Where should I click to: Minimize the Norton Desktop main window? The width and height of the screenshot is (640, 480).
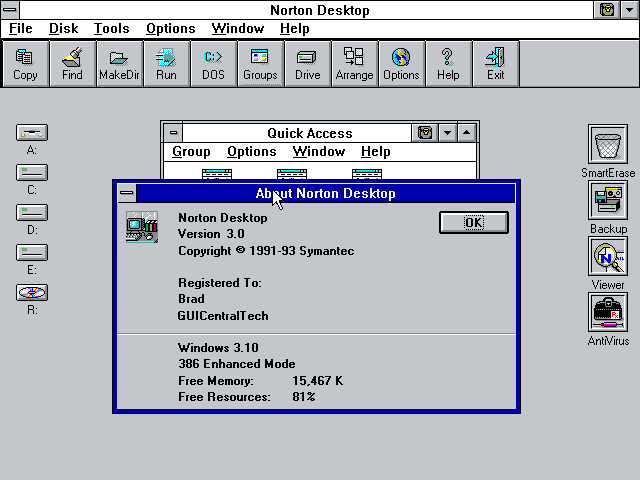point(630,10)
